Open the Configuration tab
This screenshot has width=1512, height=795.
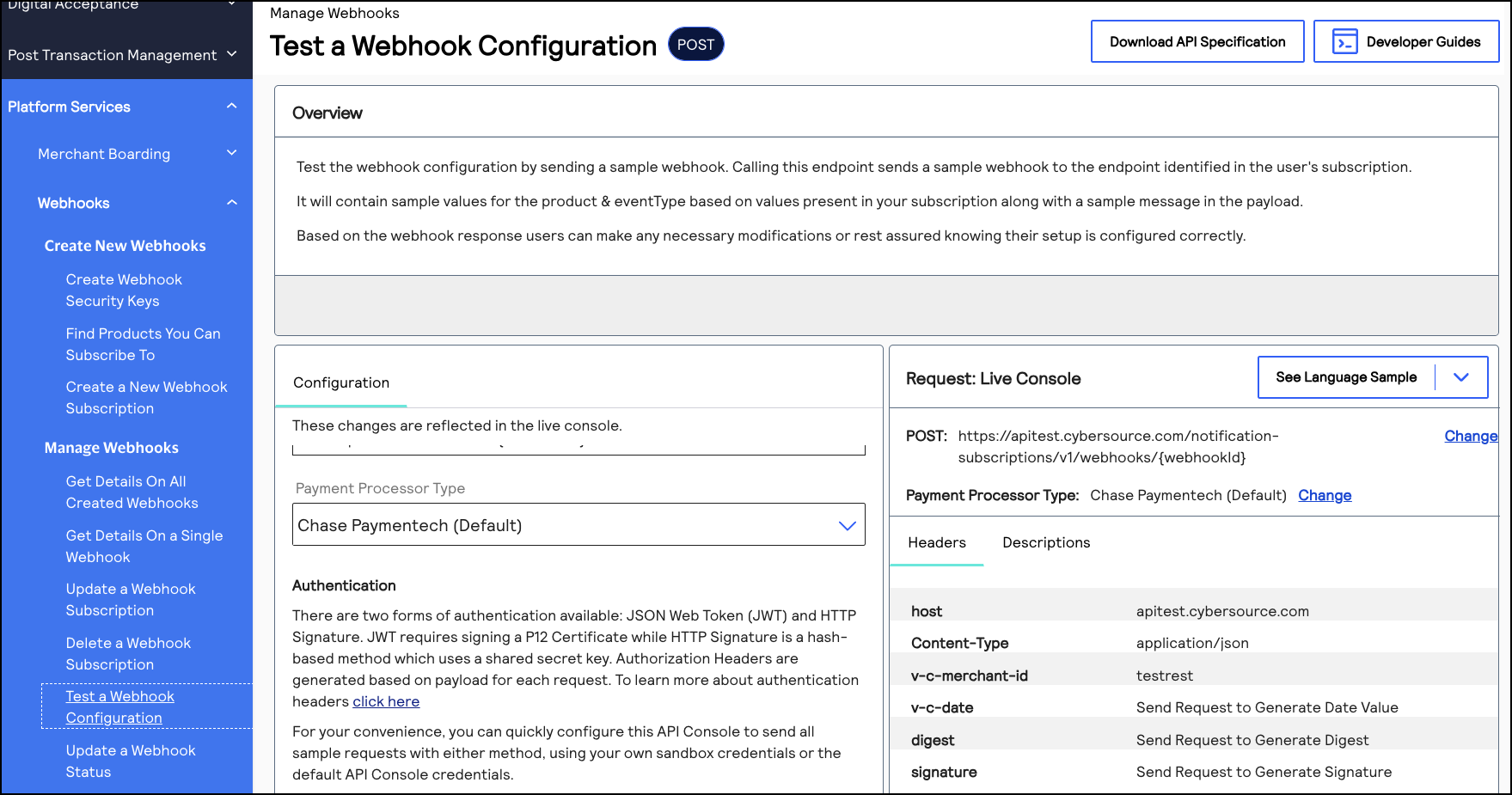click(340, 382)
